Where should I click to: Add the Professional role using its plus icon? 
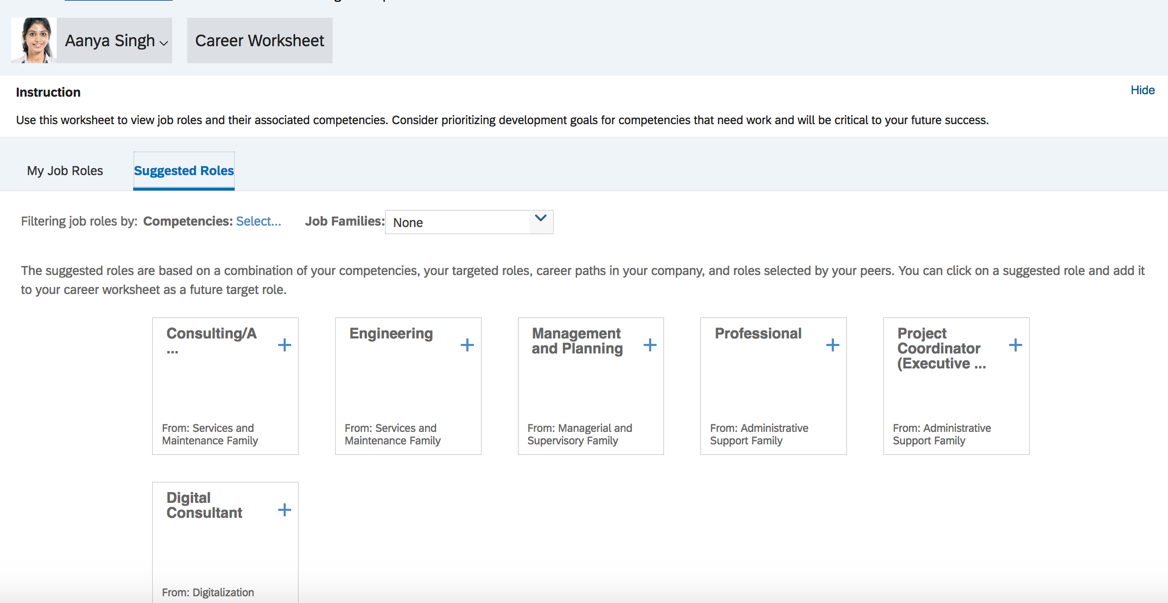tap(832, 344)
